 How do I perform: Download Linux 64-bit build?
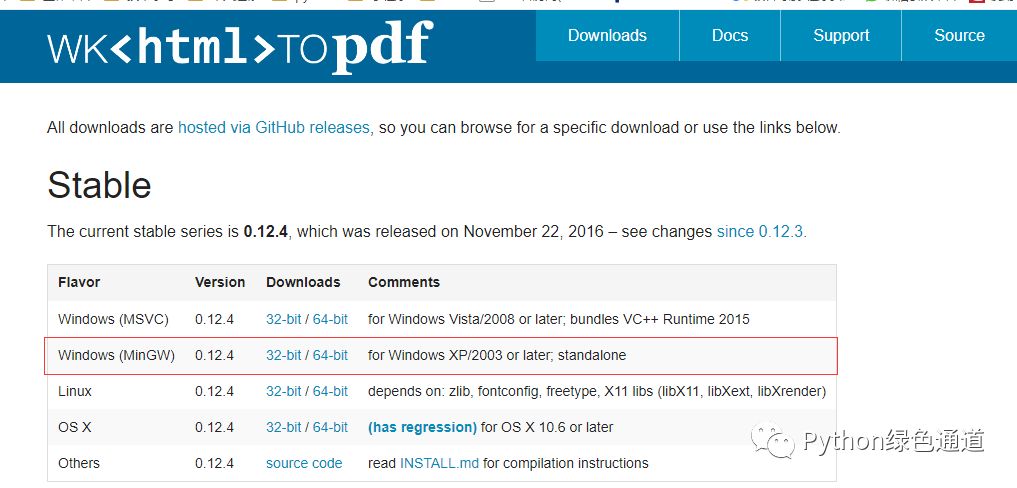330,391
